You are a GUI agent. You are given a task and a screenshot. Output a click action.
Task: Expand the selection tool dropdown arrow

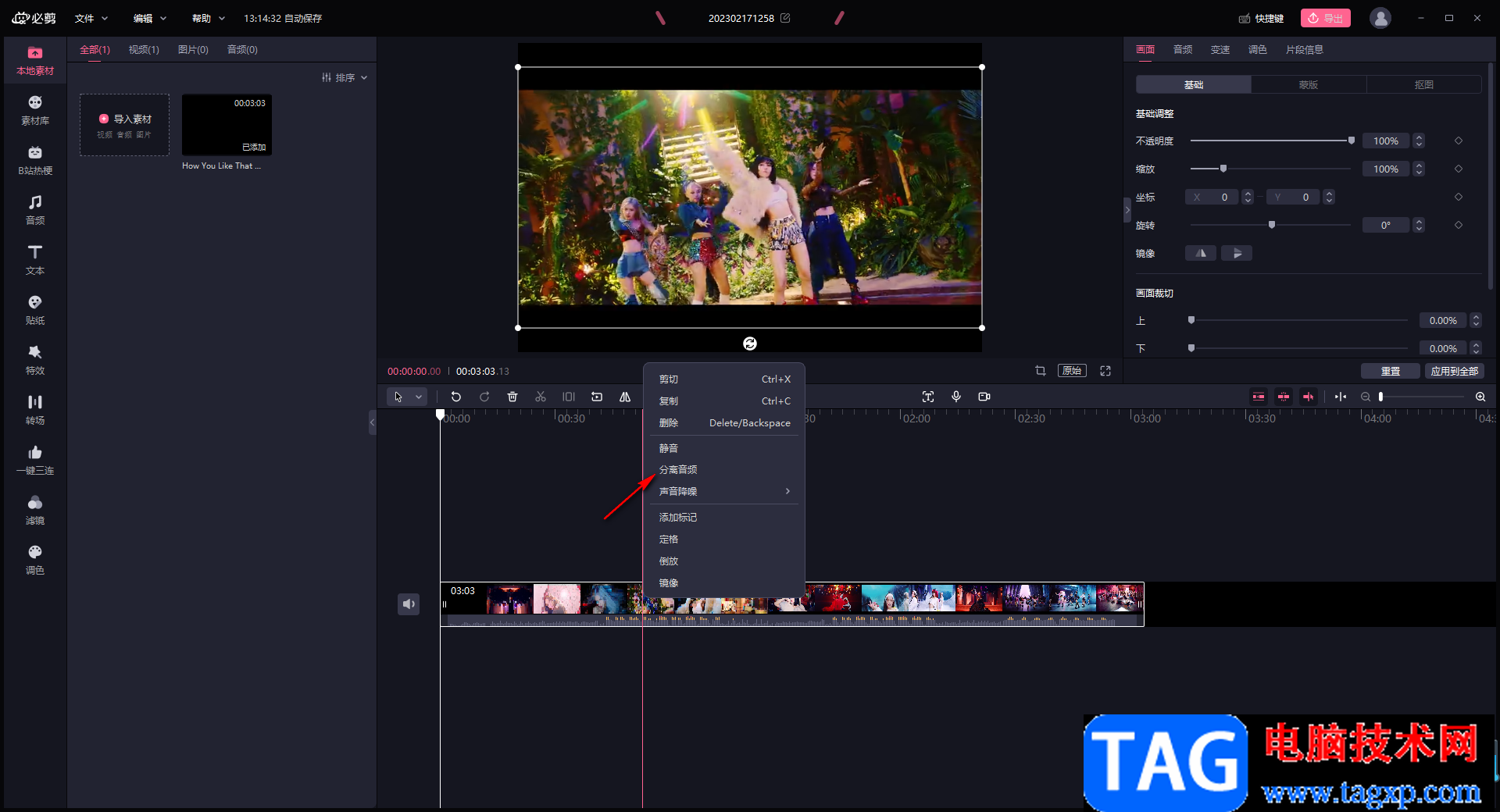point(419,397)
